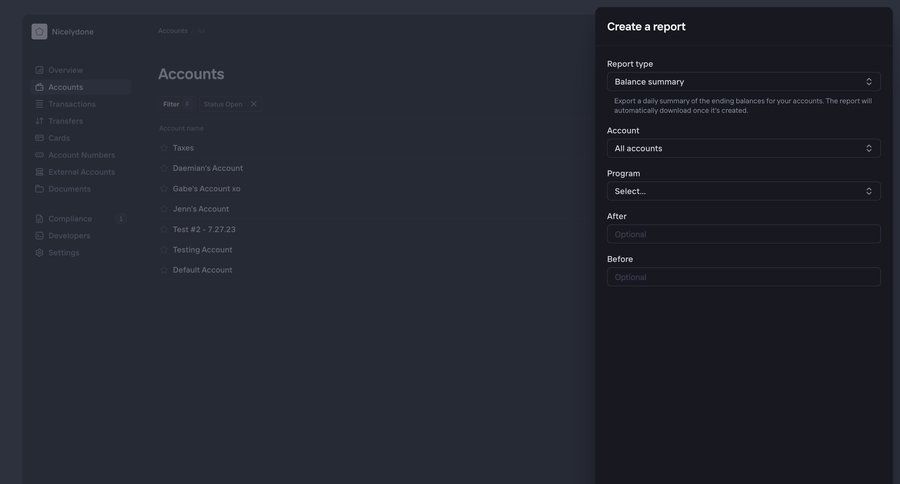Image resolution: width=900 pixels, height=484 pixels.
Task: Click the Transfers arrows icon
Action: tap(39, 121)
